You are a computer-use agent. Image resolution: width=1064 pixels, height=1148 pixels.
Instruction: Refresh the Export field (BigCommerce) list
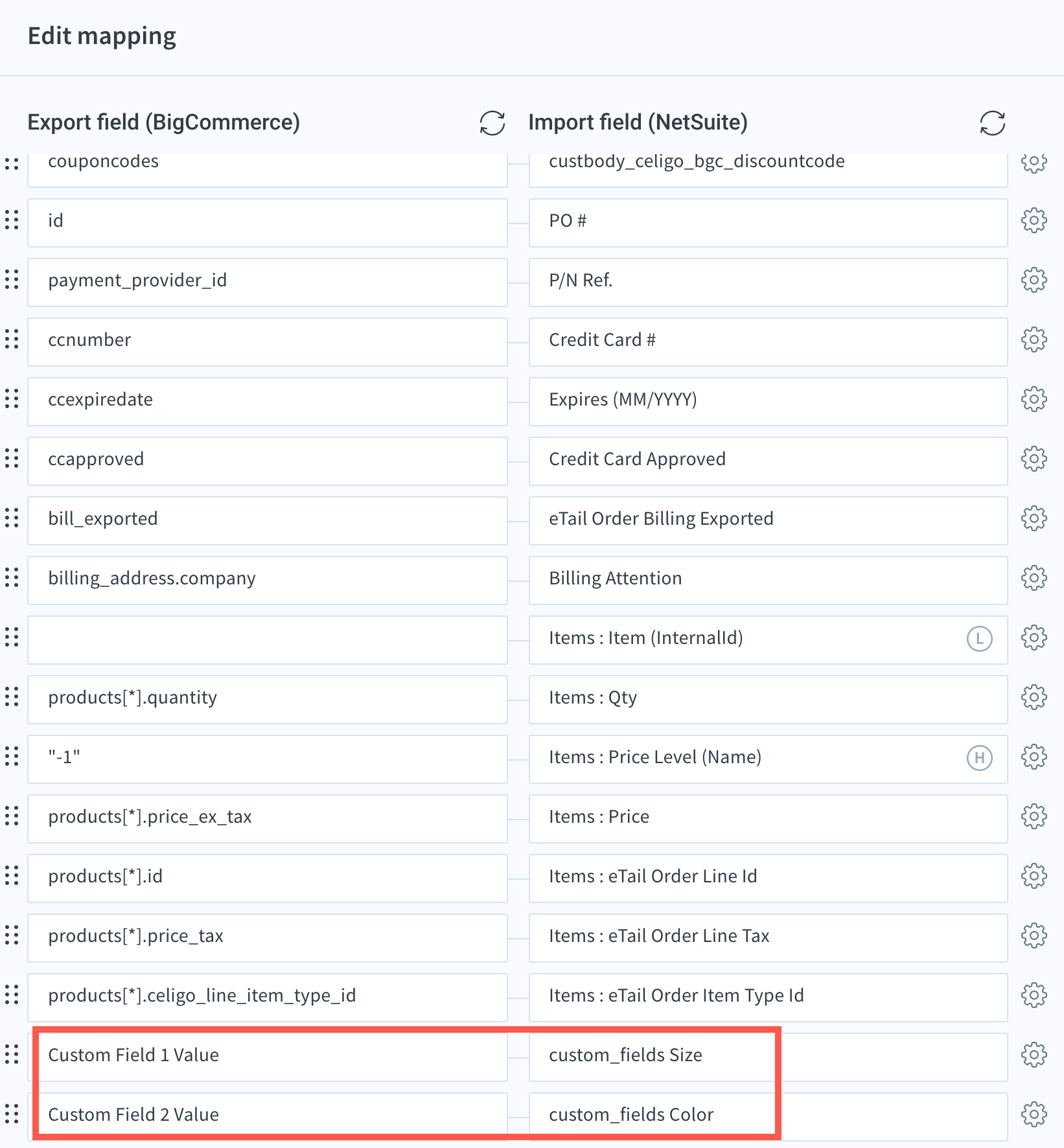492,123
